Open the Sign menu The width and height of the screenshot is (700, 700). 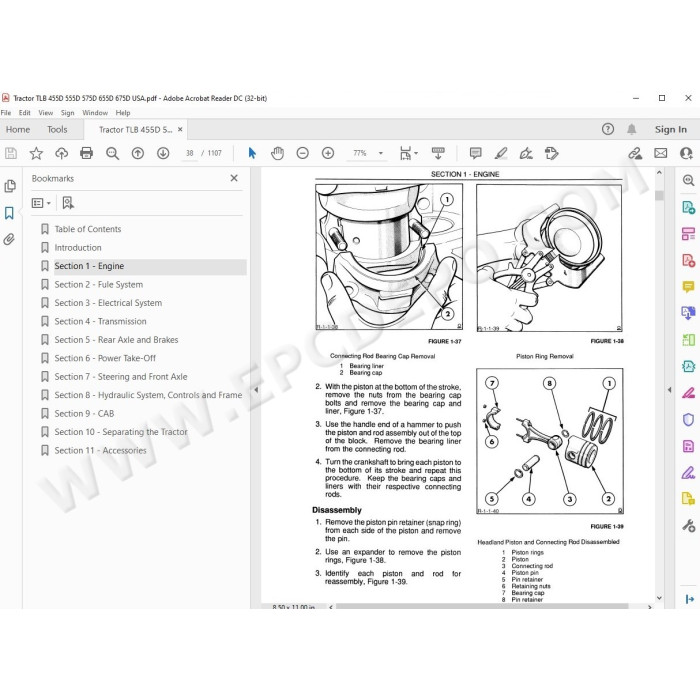coord(67,113)
